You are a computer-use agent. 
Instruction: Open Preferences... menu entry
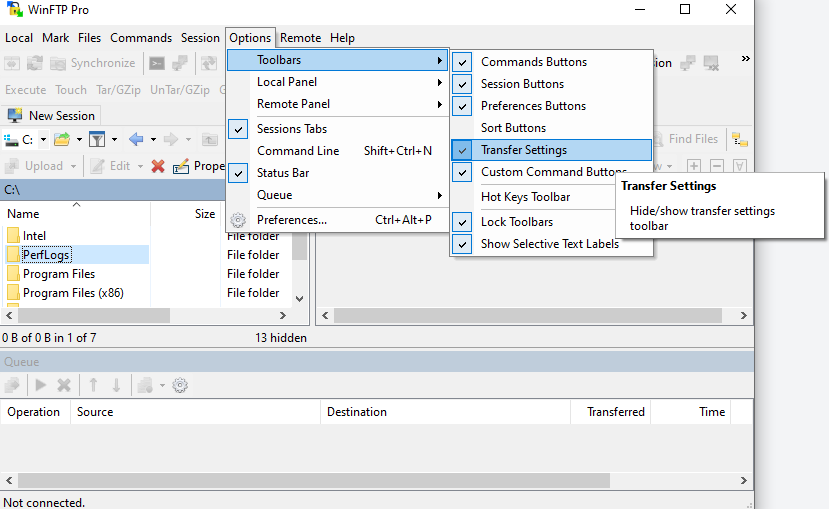coord(338,220)
